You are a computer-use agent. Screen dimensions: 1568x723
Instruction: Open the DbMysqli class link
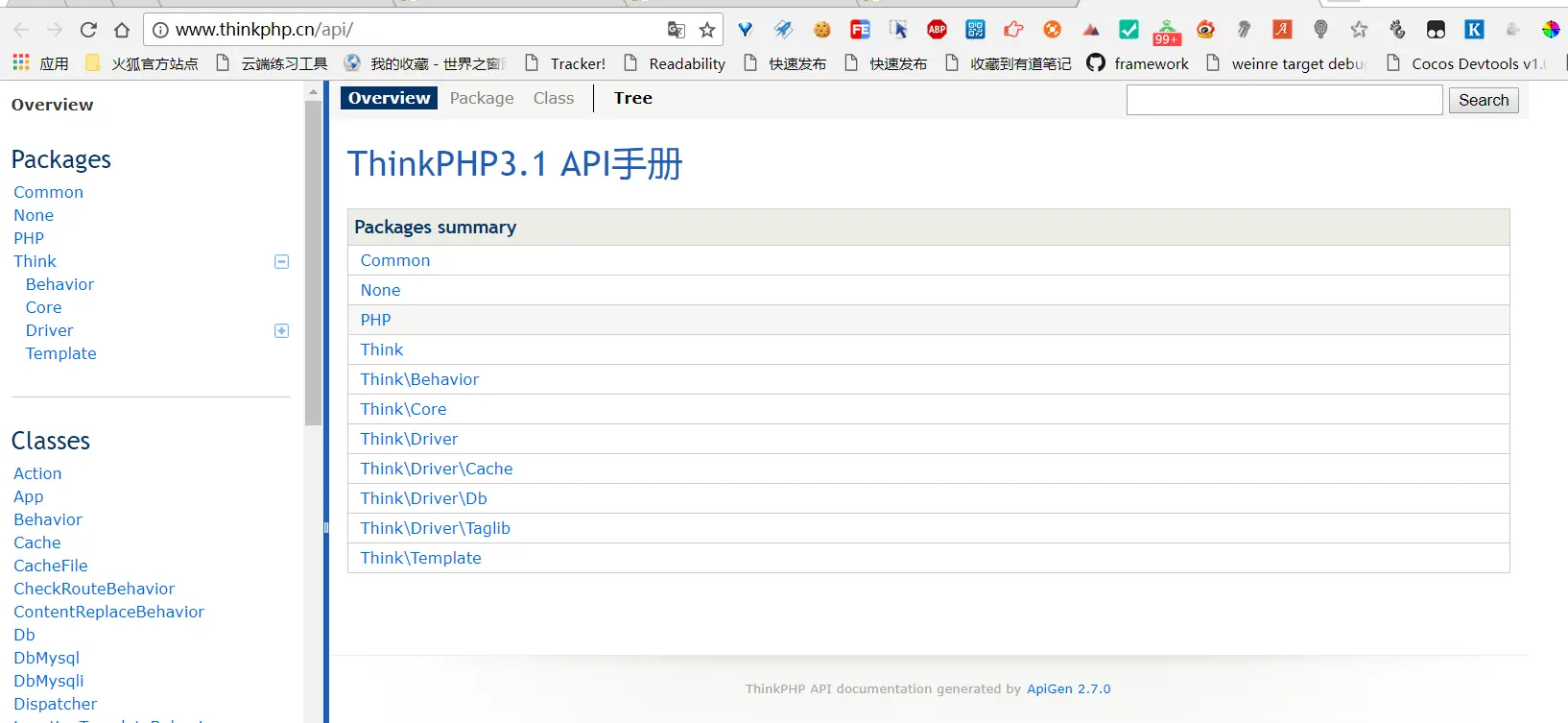[x=49, y=681]
